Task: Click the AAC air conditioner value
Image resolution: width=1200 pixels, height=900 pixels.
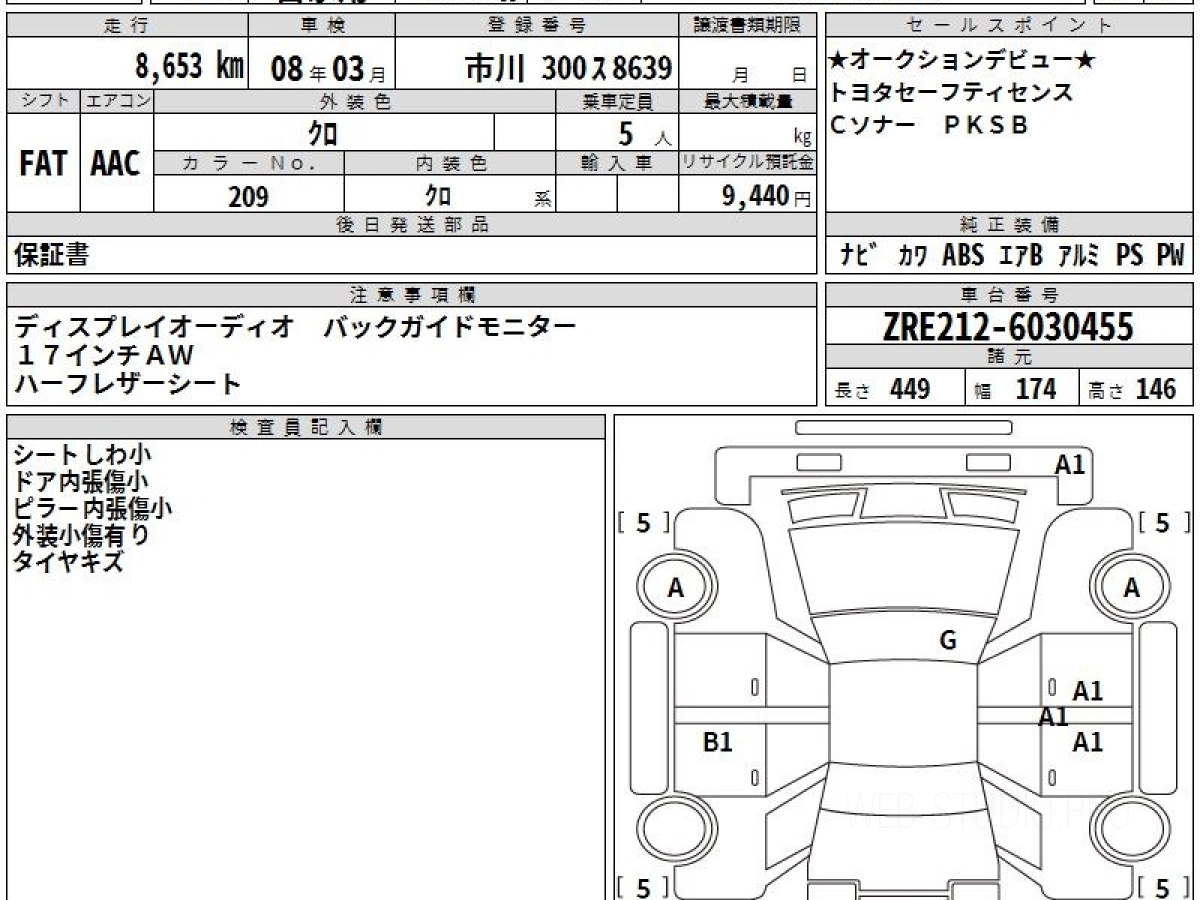Action: 117,164
